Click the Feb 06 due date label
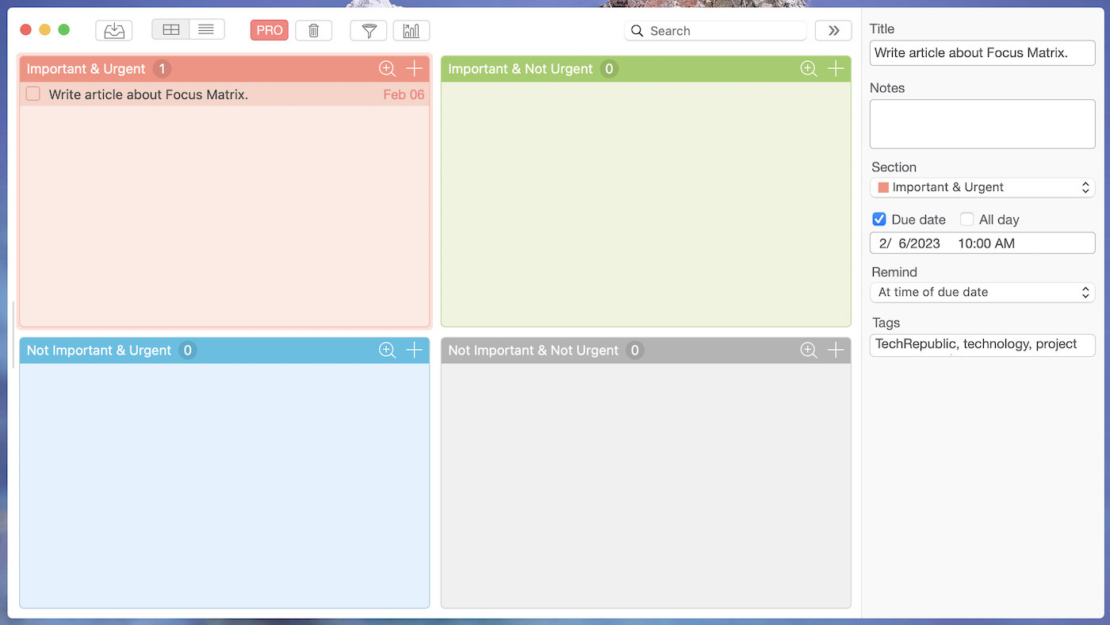Viewport: 1110px width, 625px height. 404,93
